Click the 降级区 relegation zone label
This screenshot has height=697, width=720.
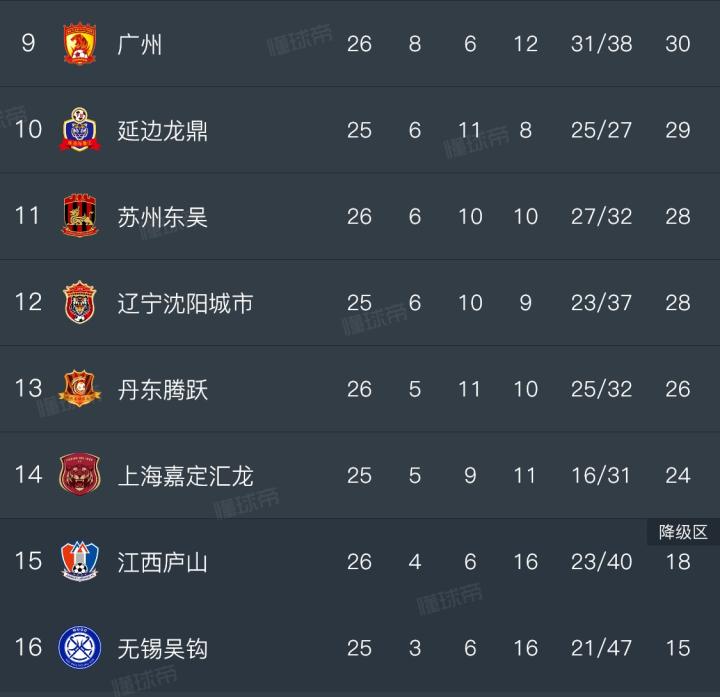pyautogui.click(x=683, y=532)
